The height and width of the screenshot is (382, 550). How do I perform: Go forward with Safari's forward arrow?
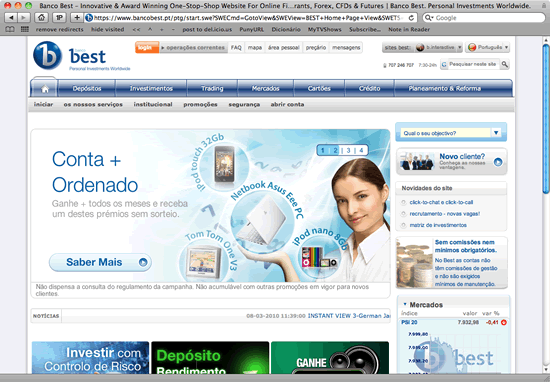point(24,17)
